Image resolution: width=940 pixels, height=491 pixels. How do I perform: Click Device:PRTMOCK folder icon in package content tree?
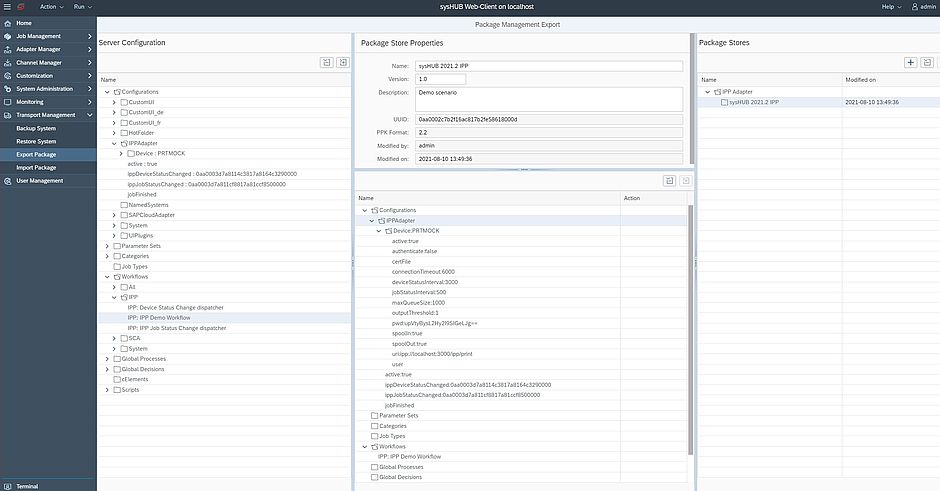tap(388, 231)
